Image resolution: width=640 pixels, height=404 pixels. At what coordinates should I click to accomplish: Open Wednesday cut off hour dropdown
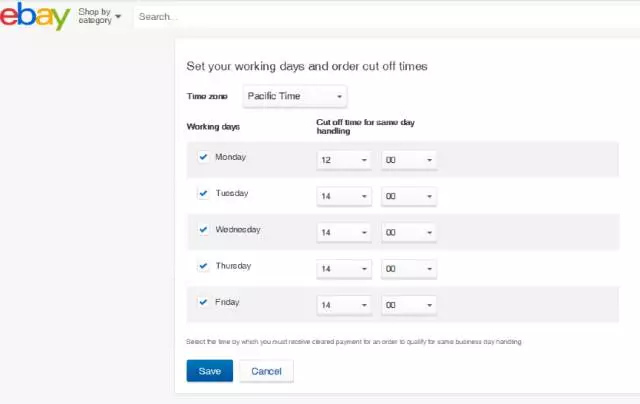(x=343, y=232)
